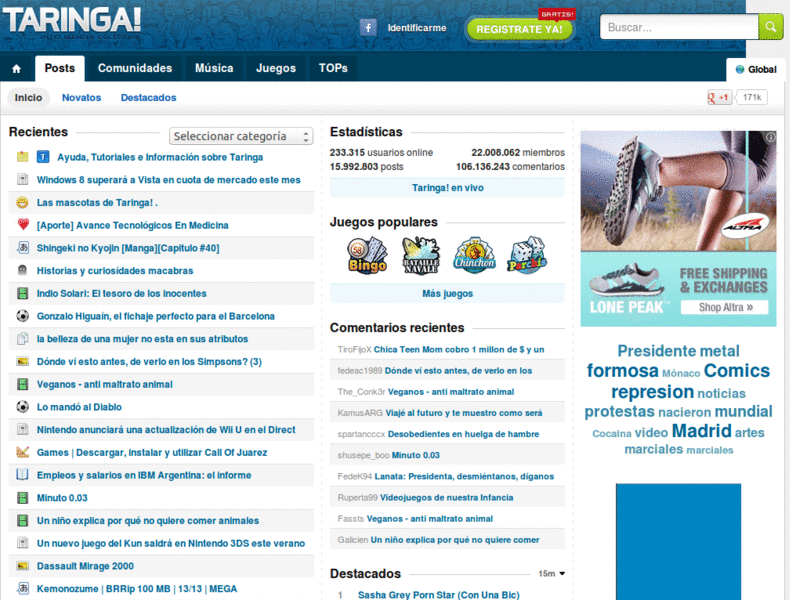This screenshot has width=800, height=600.
Task: Select the Novatos sub-tab
Action: (x=82, y=97)
